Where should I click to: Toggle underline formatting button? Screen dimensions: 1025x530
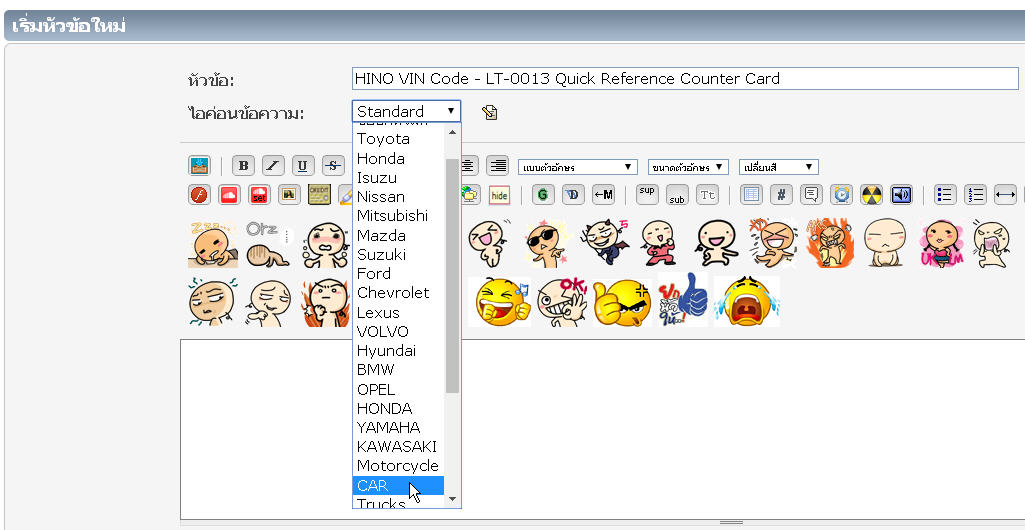coord(303,166)
